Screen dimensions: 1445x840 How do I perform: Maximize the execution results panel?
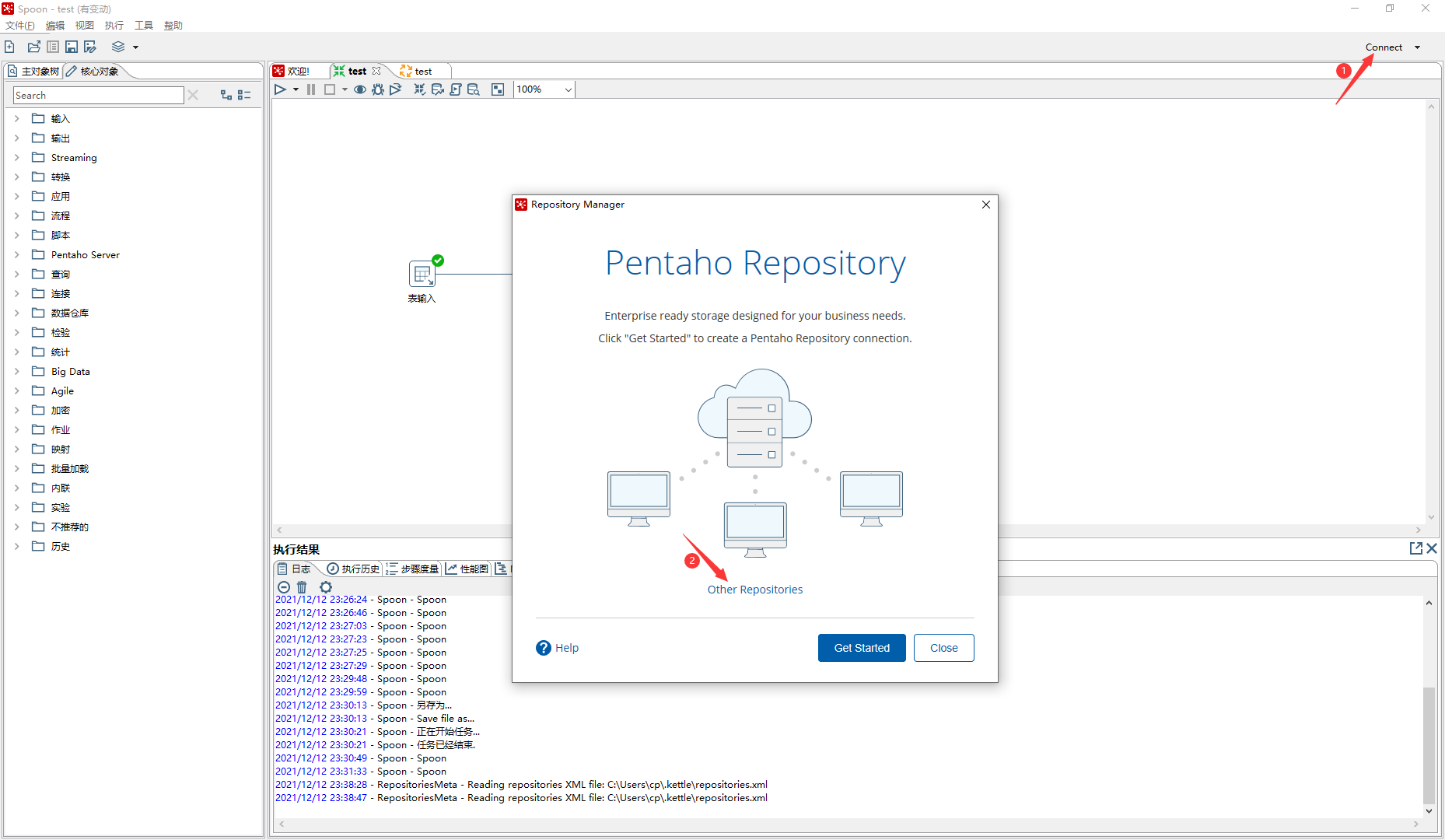click(1416, 548)
